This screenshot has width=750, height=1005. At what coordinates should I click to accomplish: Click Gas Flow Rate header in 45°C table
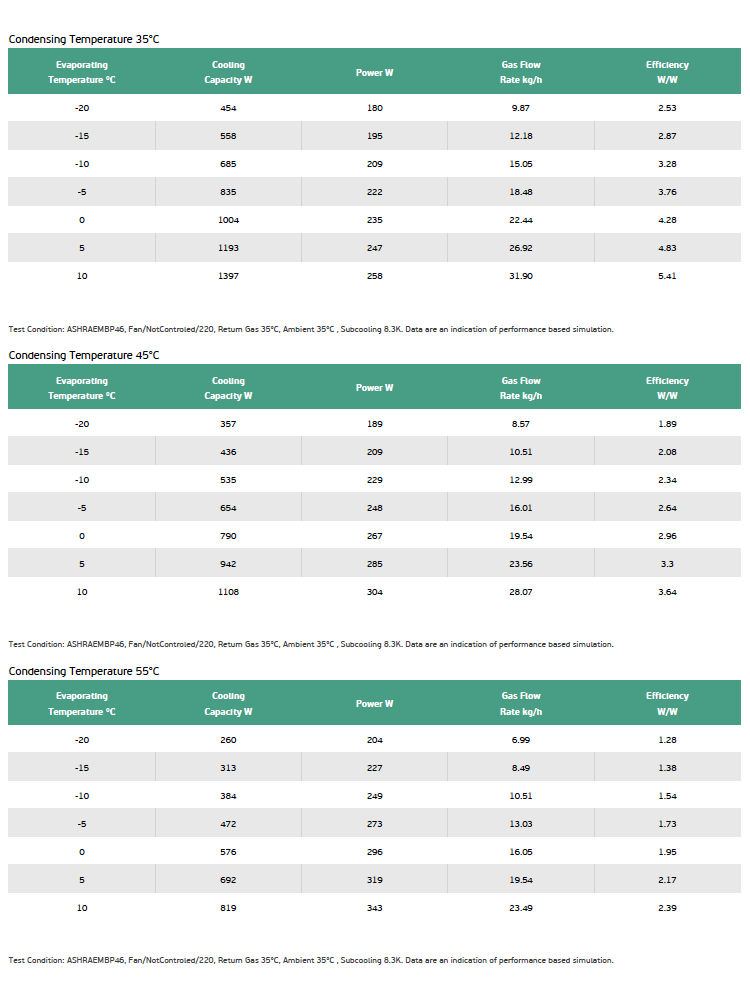point(521,388)
